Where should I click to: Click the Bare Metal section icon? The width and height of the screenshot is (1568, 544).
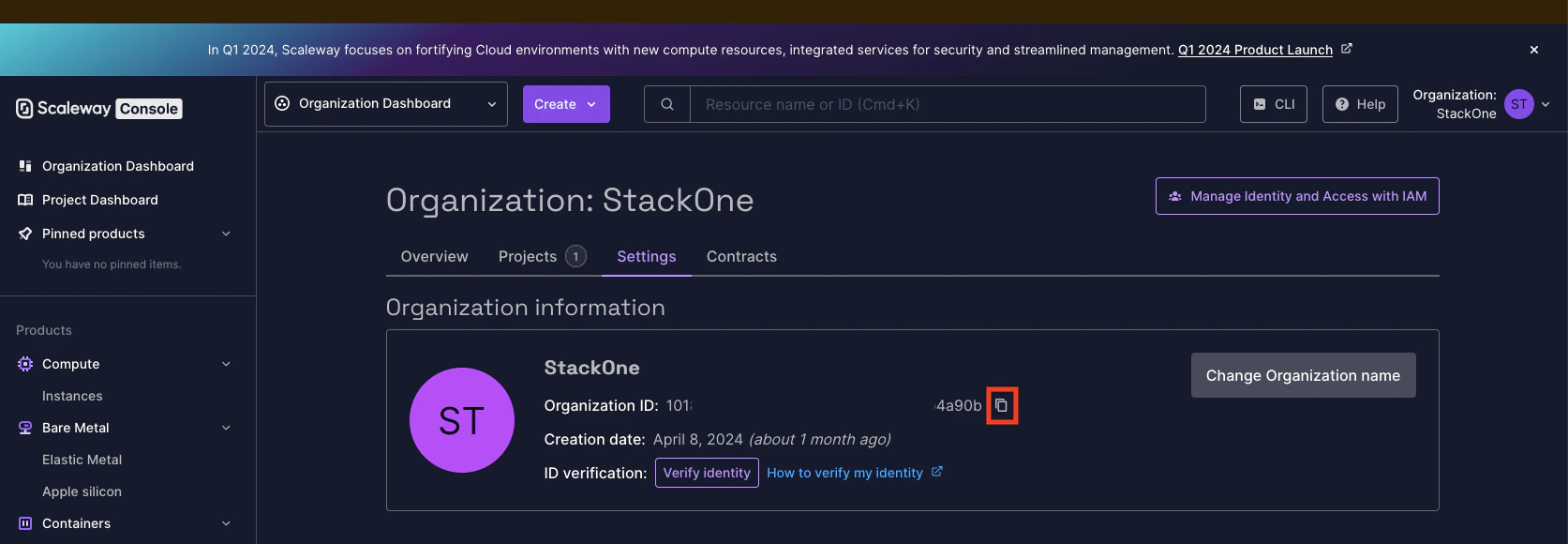click(x=25, y=428)
